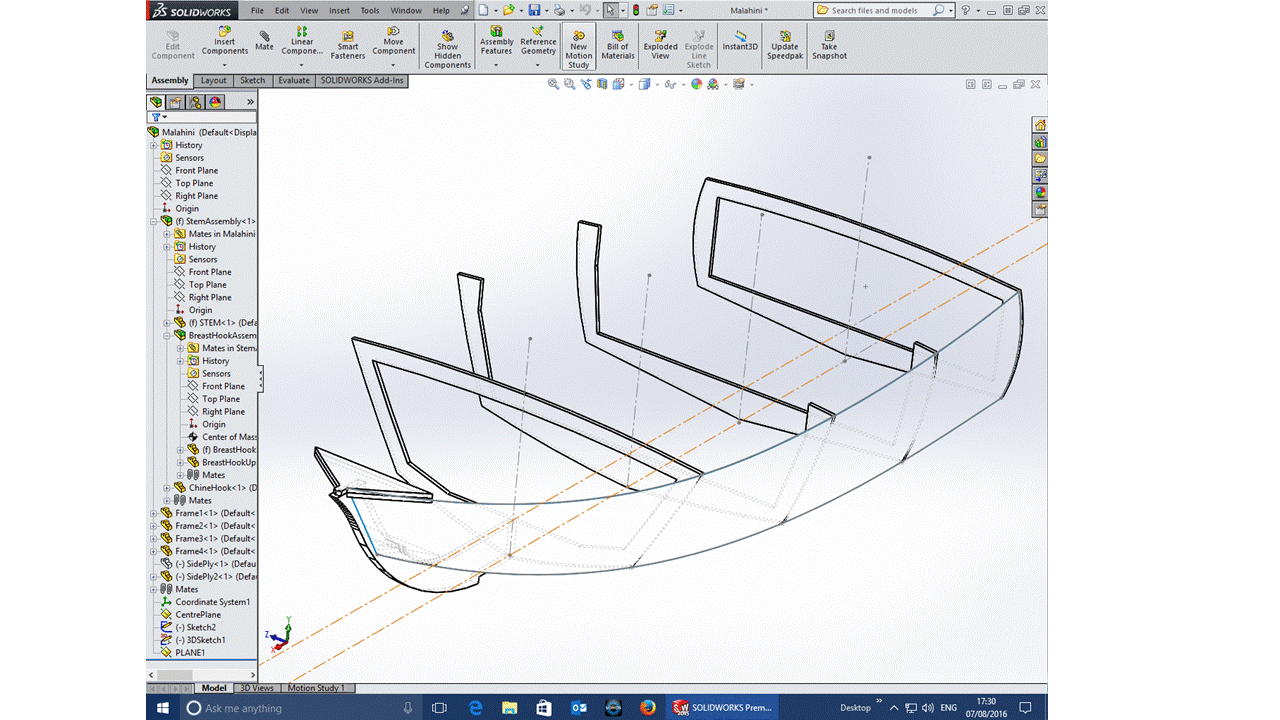Viewport: 1280px width, 720px height.
Task: Expand the Frame1<1> component
Action: [154, 513]
